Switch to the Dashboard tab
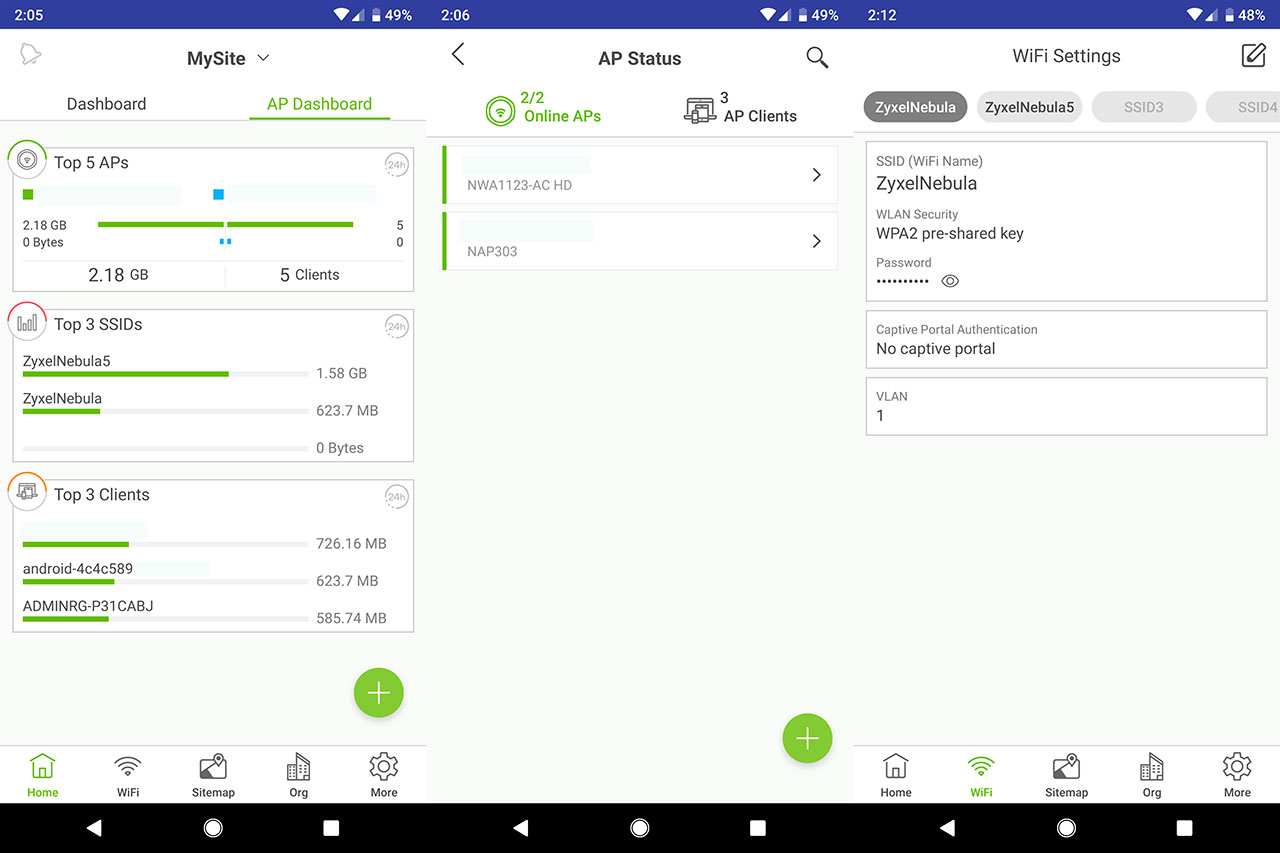The width and height of the screenshot is (1280, 853). pos(106,104)
